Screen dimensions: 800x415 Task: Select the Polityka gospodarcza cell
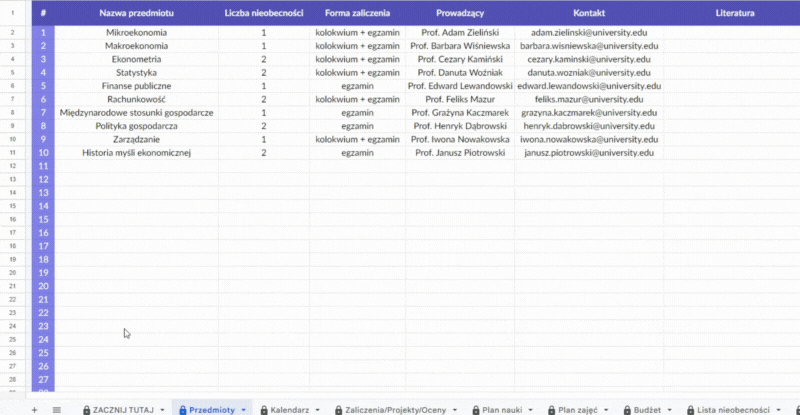click(x=136, y=126)
